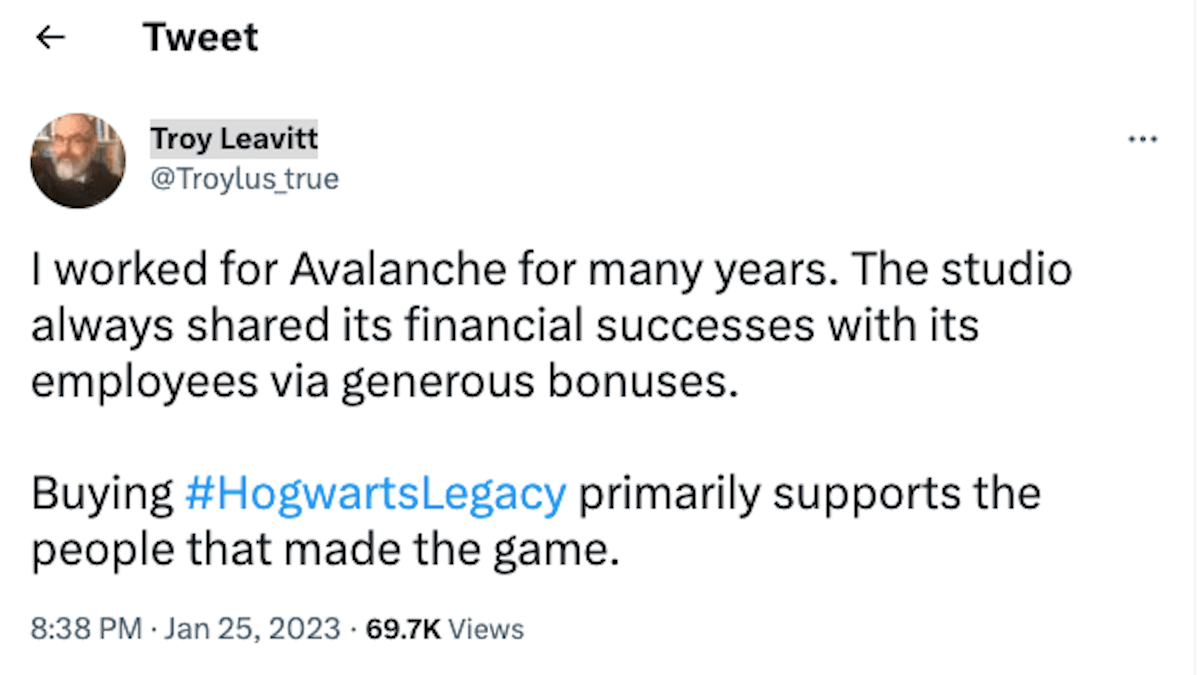The image size is (1200, 675).
Task: Click the word Buying before the hashtag
Action: coord(102,494)
